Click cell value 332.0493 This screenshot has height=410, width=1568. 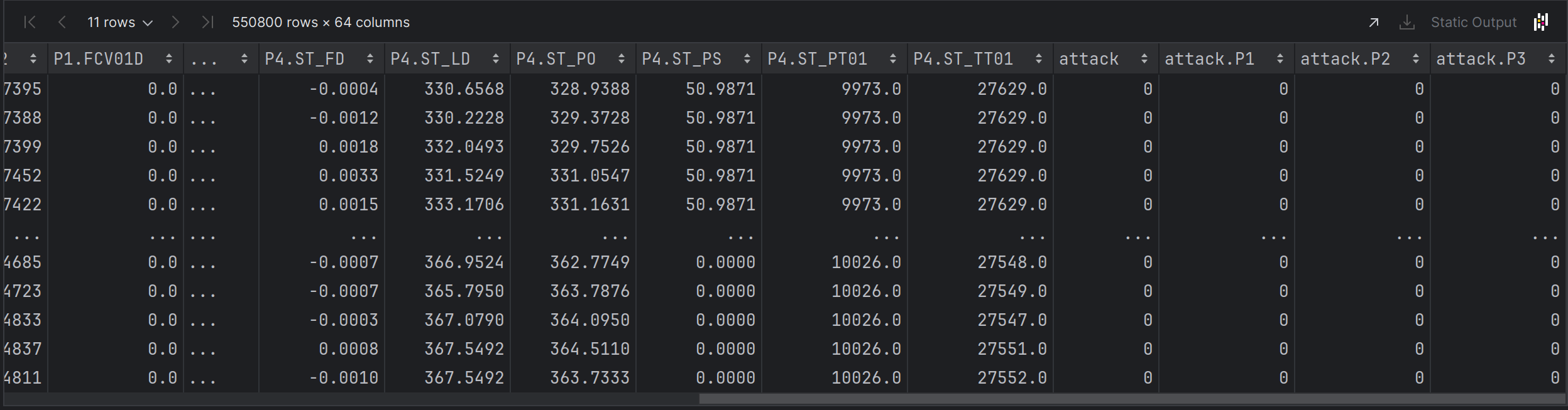pyautogui.click(x=464, y=147)
